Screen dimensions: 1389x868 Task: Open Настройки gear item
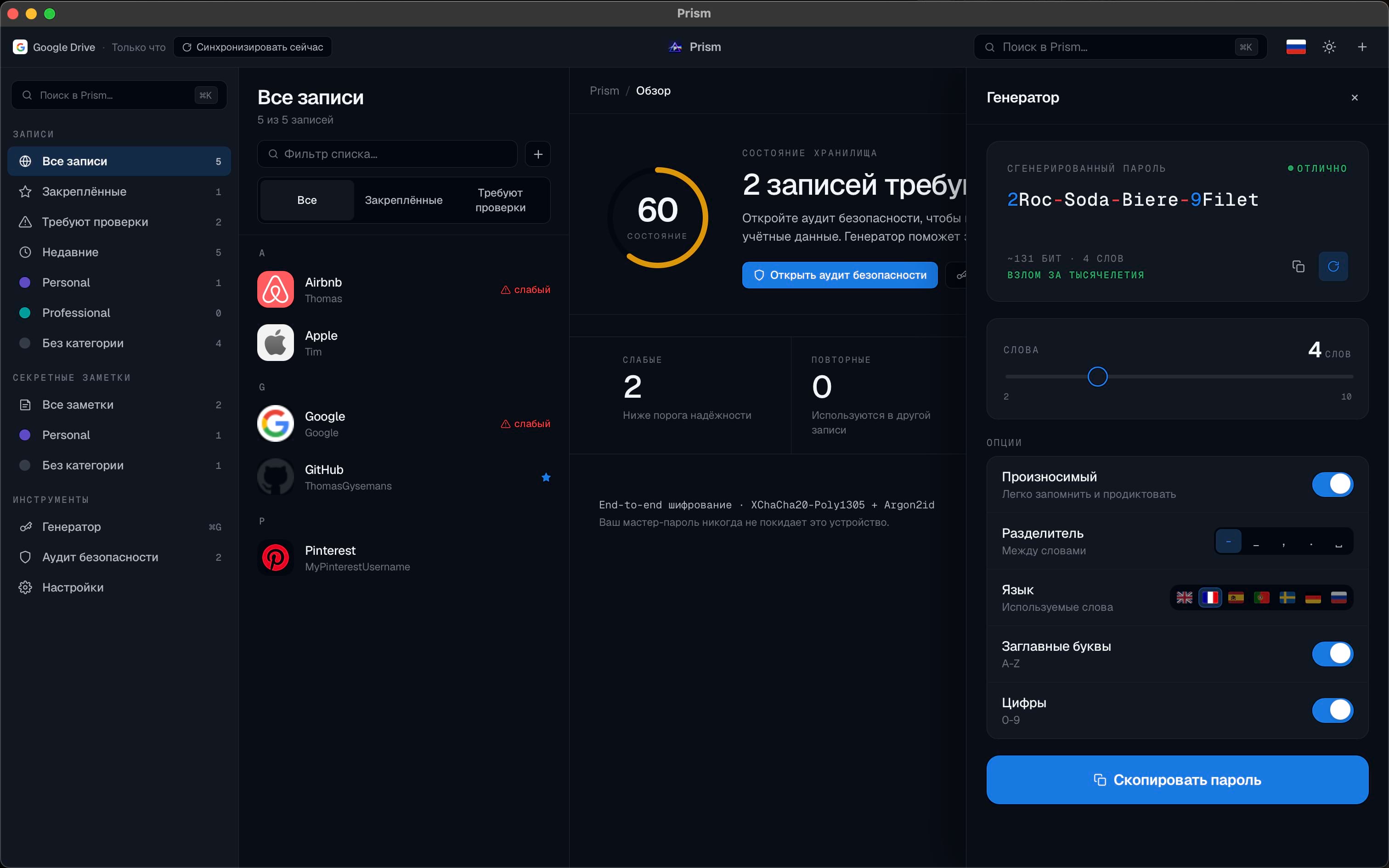pyautogui.click(x=119, y=588)
